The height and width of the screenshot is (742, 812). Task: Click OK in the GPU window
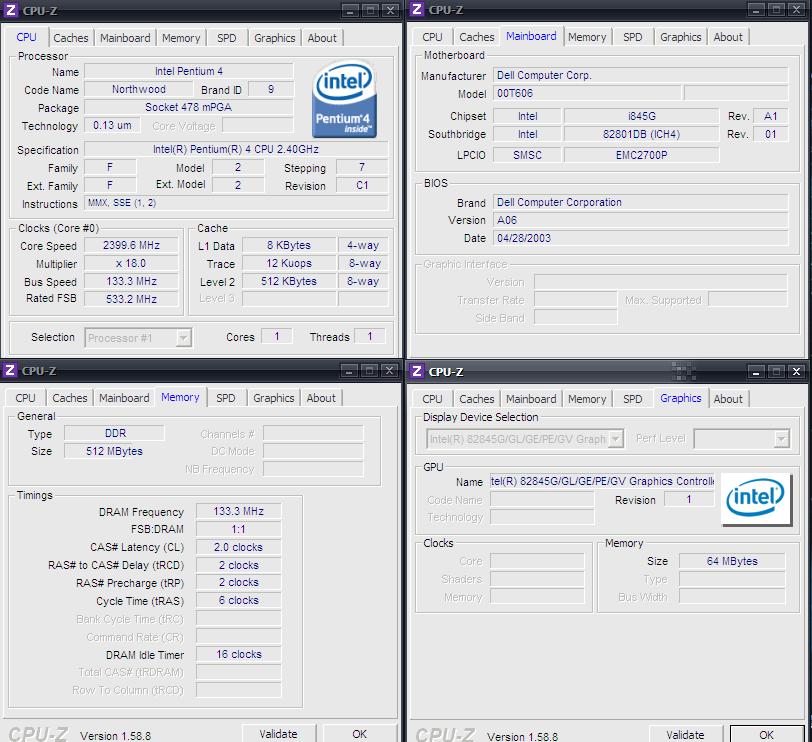pos(766,734)
